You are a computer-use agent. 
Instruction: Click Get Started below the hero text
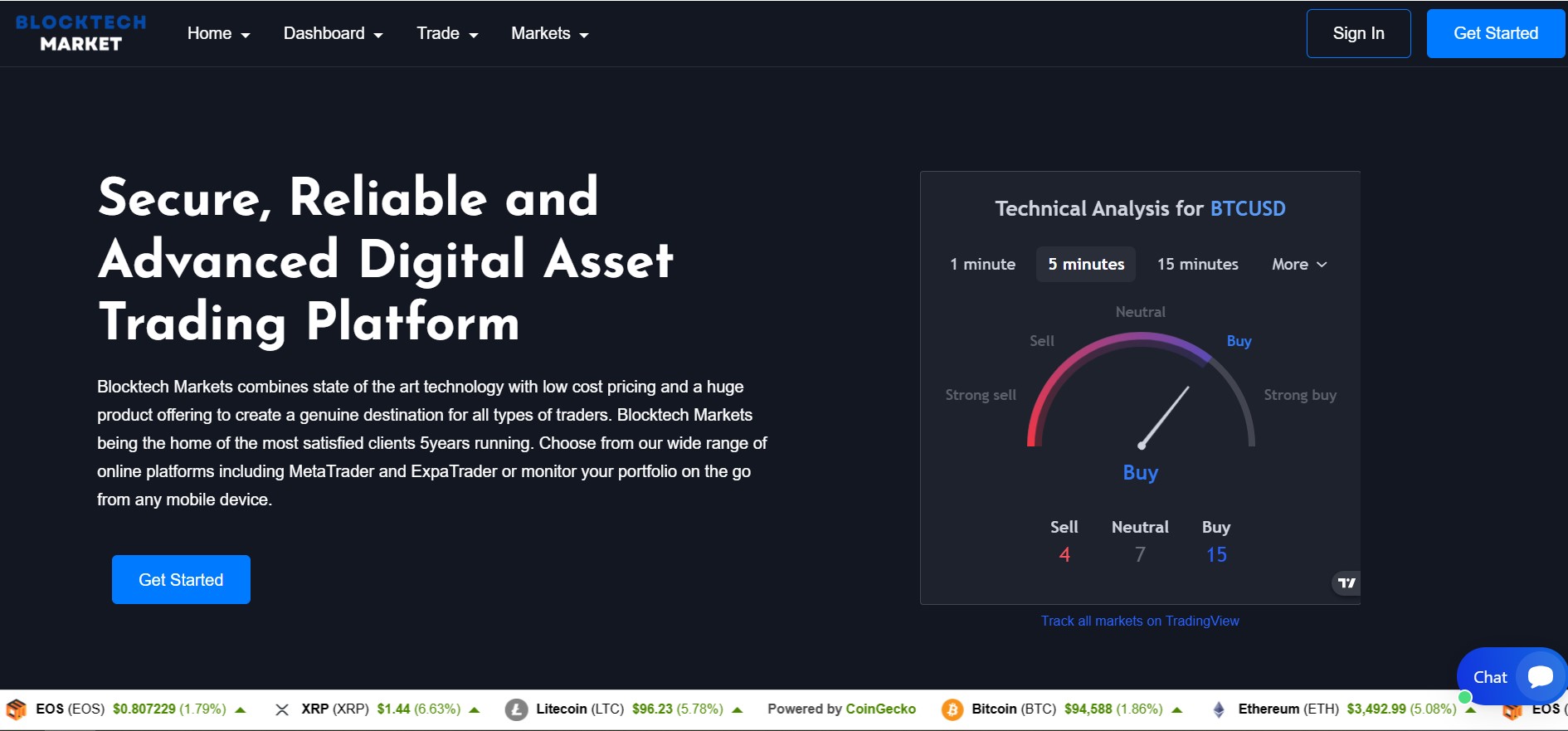181,579
